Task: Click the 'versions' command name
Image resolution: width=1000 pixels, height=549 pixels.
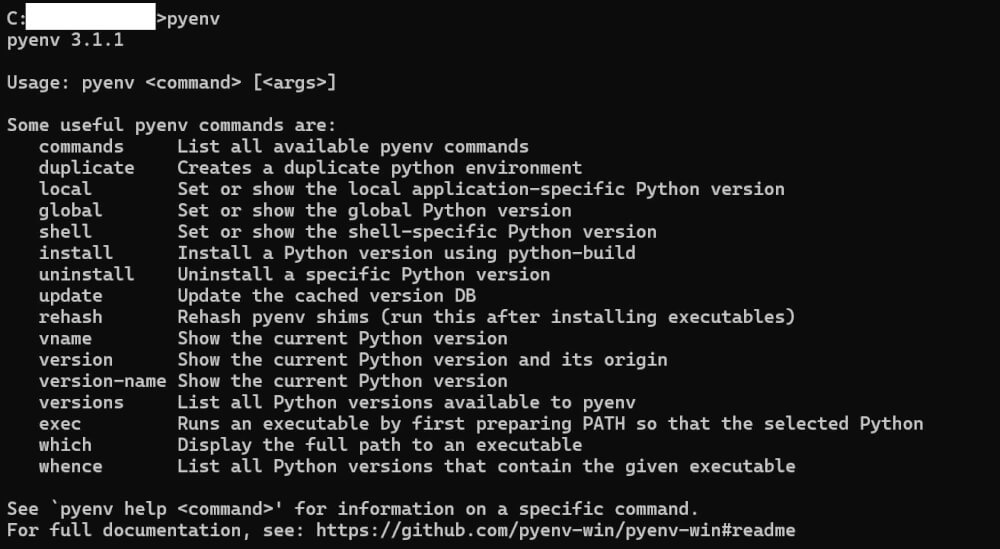Action: 81,402
